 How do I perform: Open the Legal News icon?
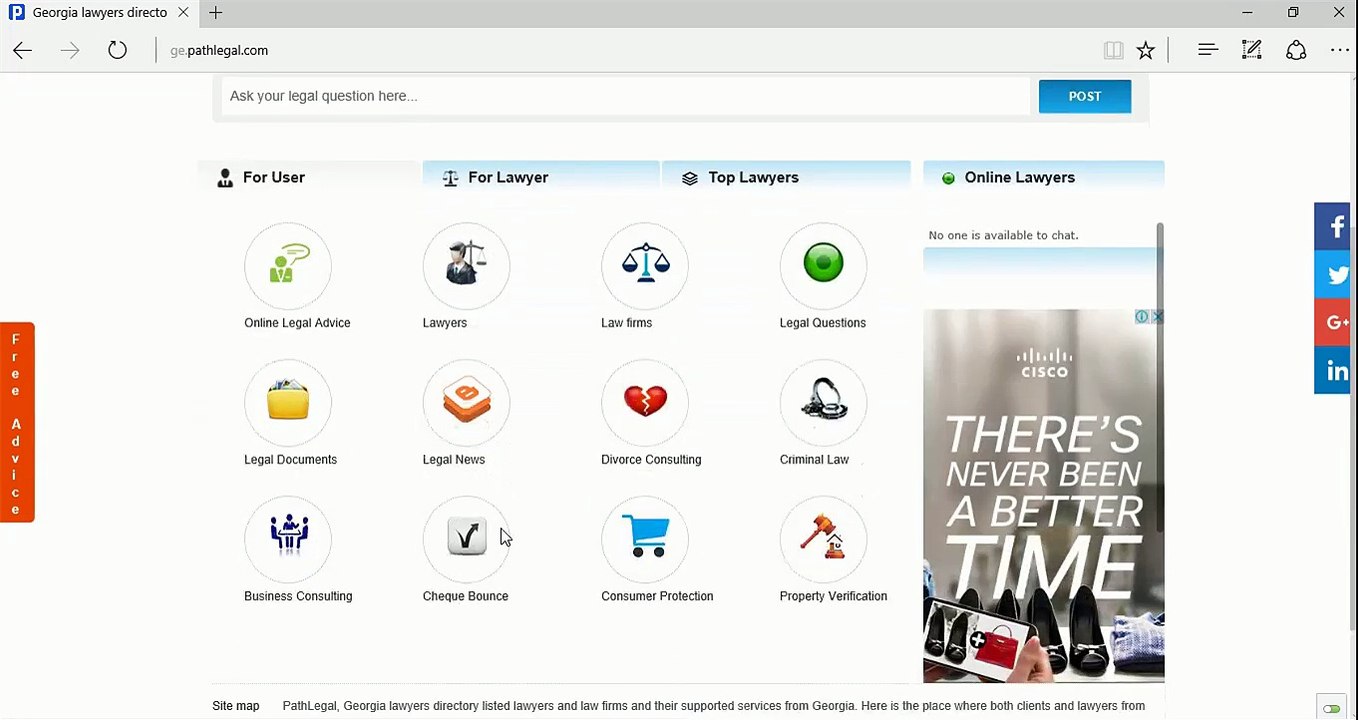coord(466,403)
